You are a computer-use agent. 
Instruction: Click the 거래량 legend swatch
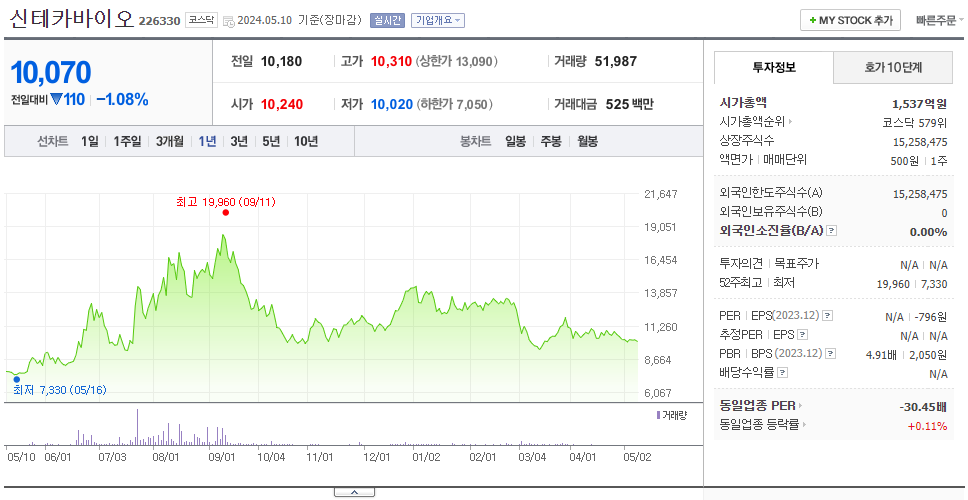coord(658,415)
